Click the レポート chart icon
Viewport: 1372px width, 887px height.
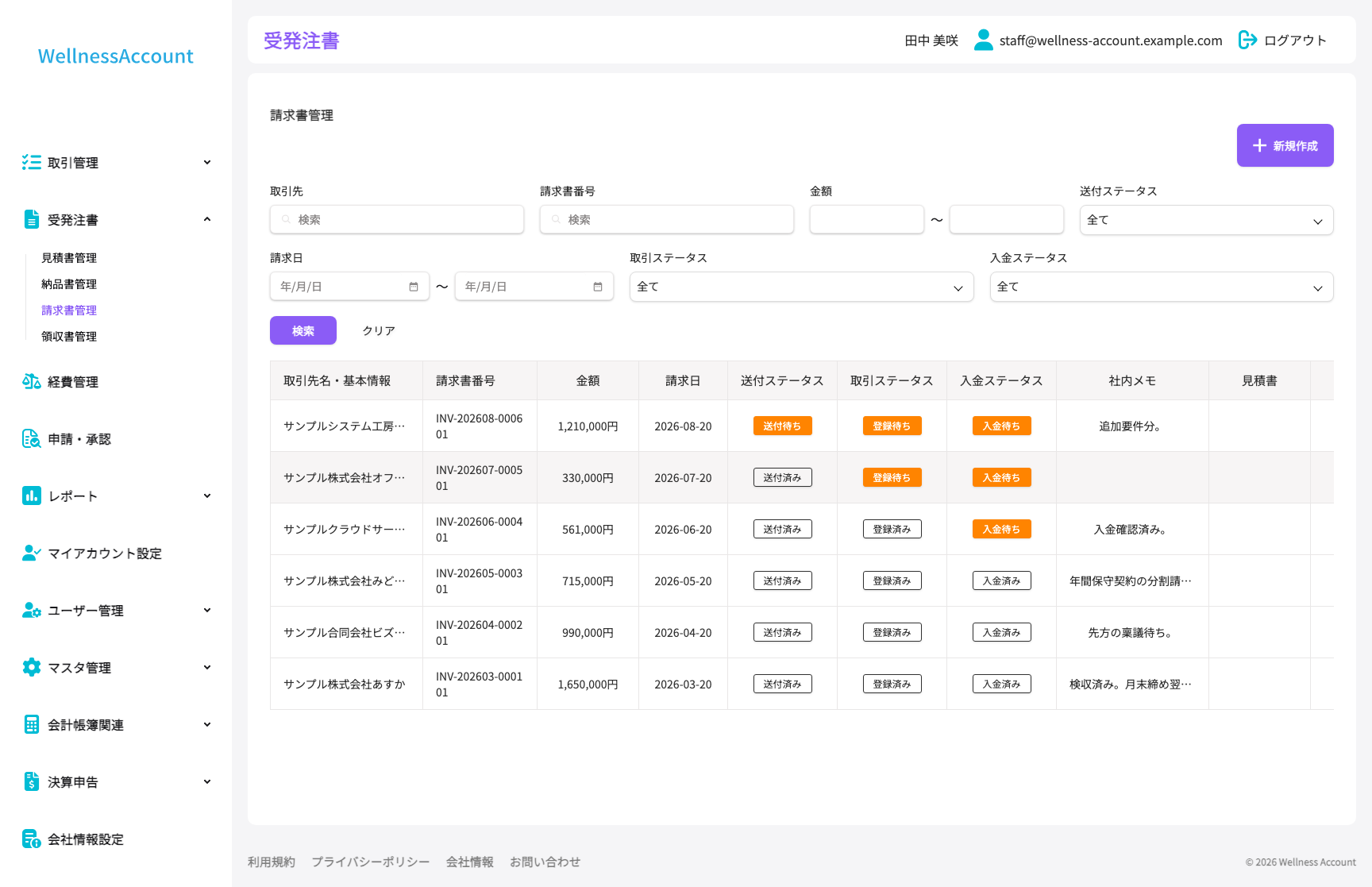(x=31, y=496)
